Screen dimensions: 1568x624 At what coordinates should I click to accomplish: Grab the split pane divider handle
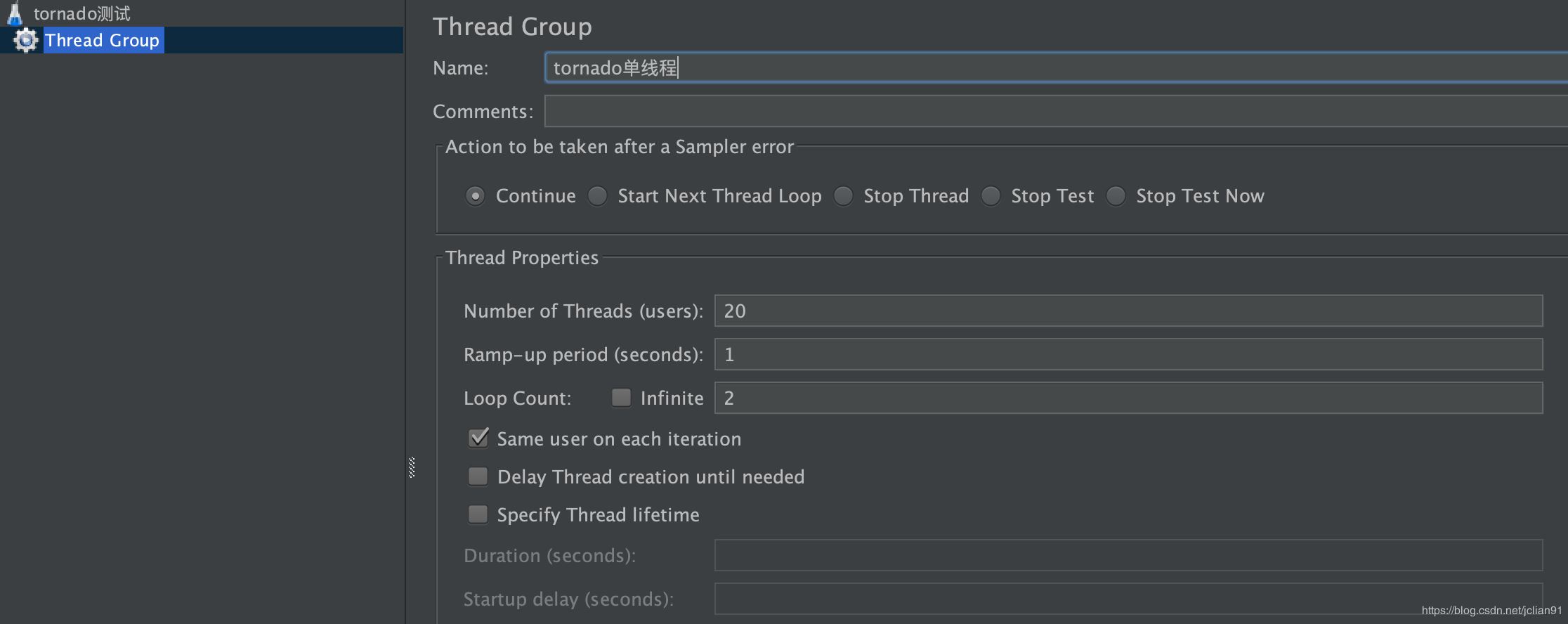click(x=412, y=467)
